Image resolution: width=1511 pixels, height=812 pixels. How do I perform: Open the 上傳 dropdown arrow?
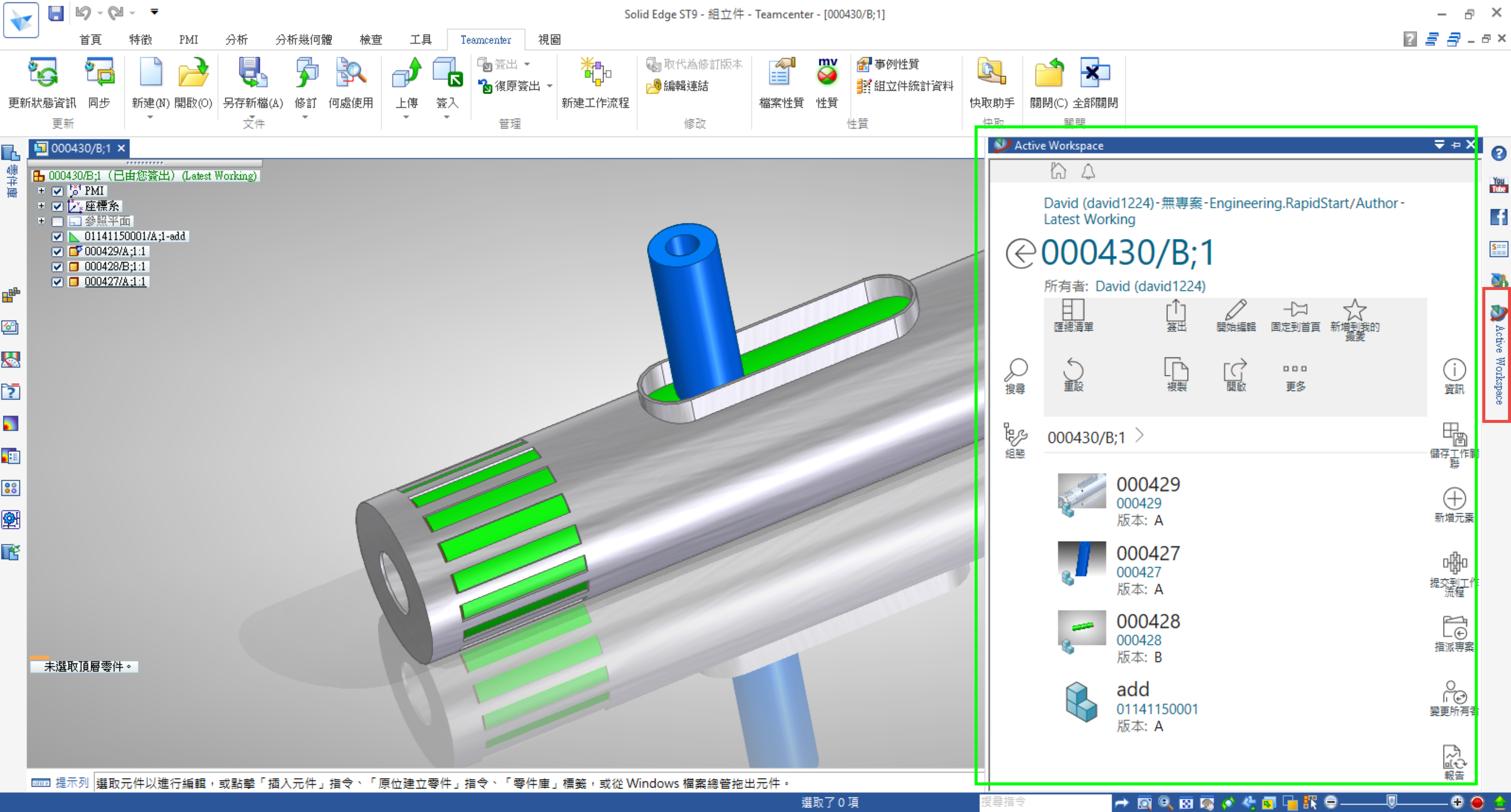(406, 117)
